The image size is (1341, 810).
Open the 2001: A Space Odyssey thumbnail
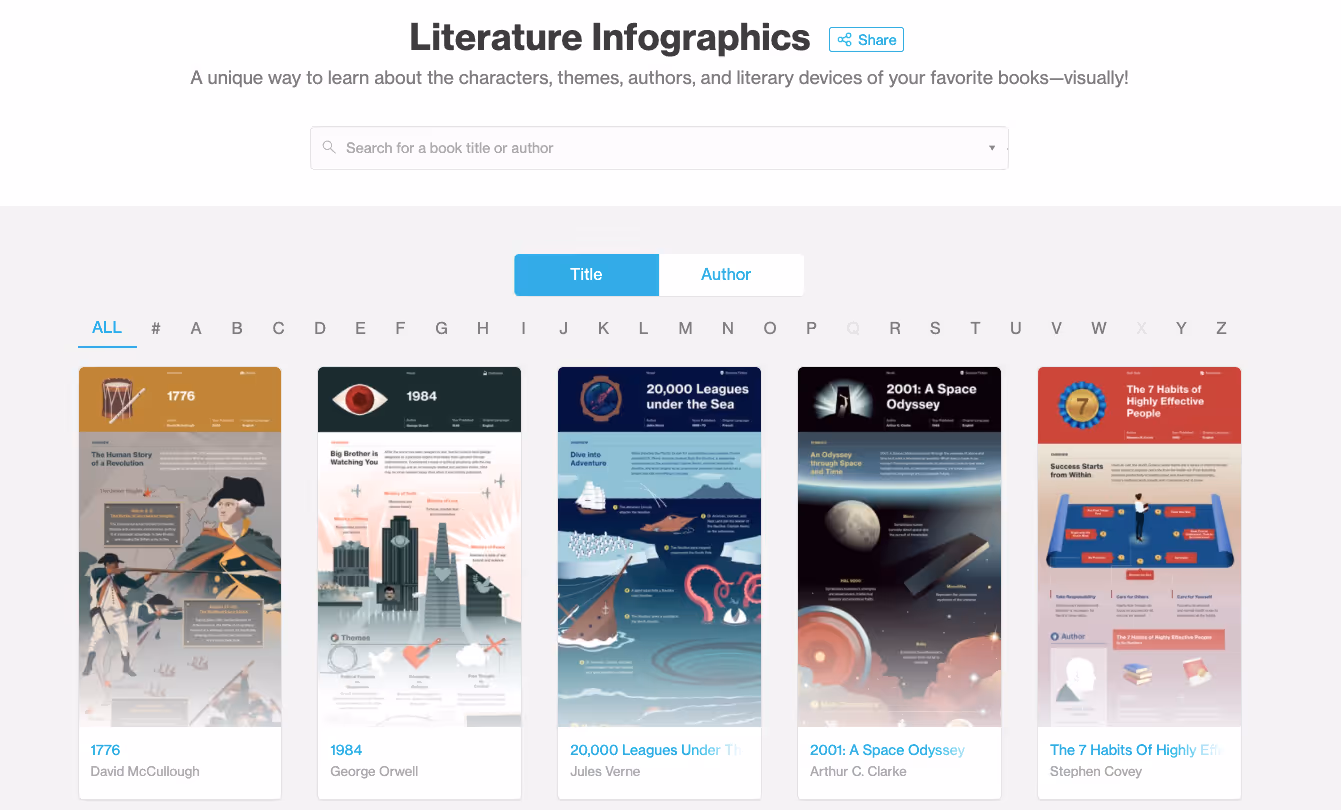coord(900,546)
